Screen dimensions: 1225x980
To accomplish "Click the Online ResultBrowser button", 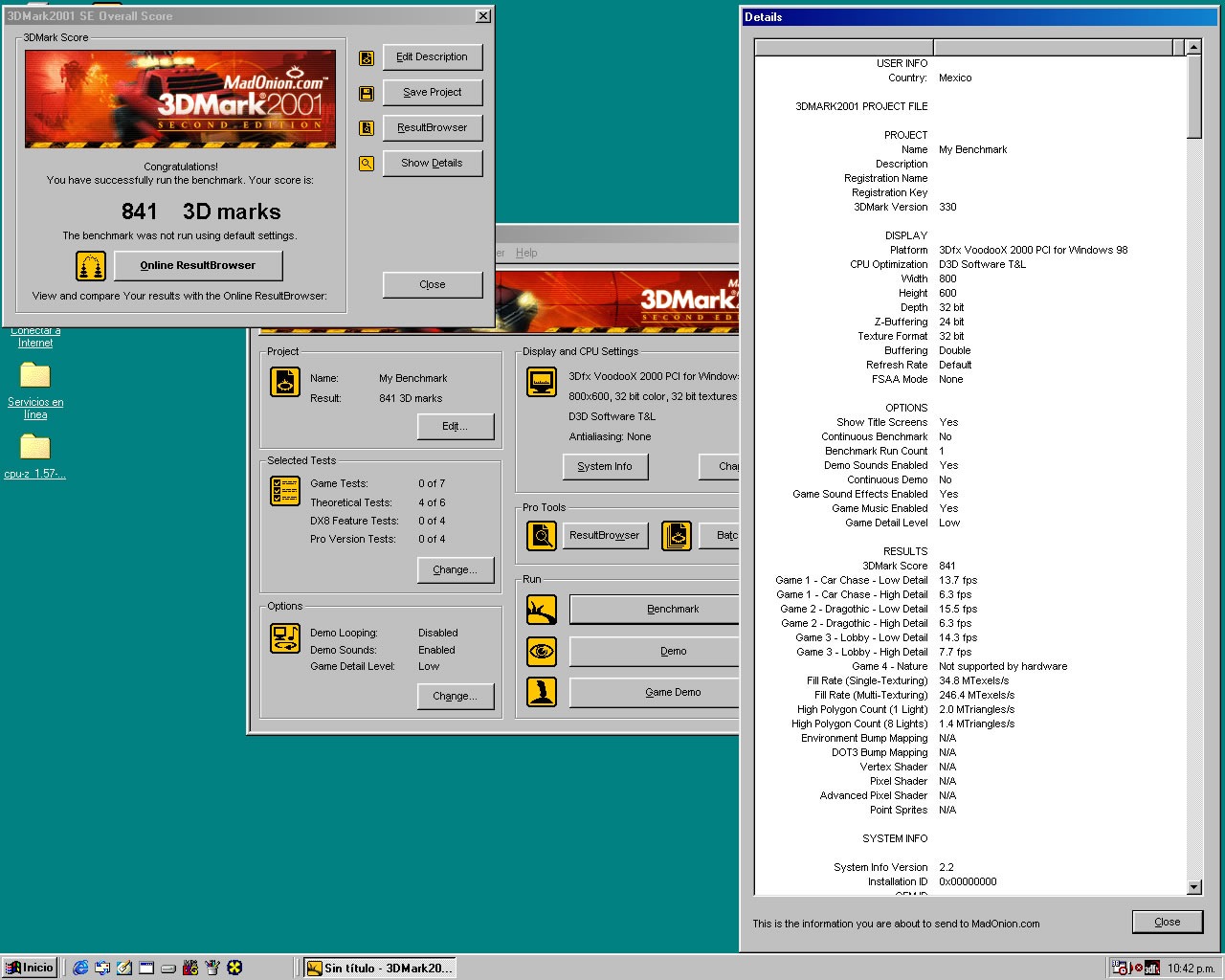I will pyautogui.click(x=198, y=266).
